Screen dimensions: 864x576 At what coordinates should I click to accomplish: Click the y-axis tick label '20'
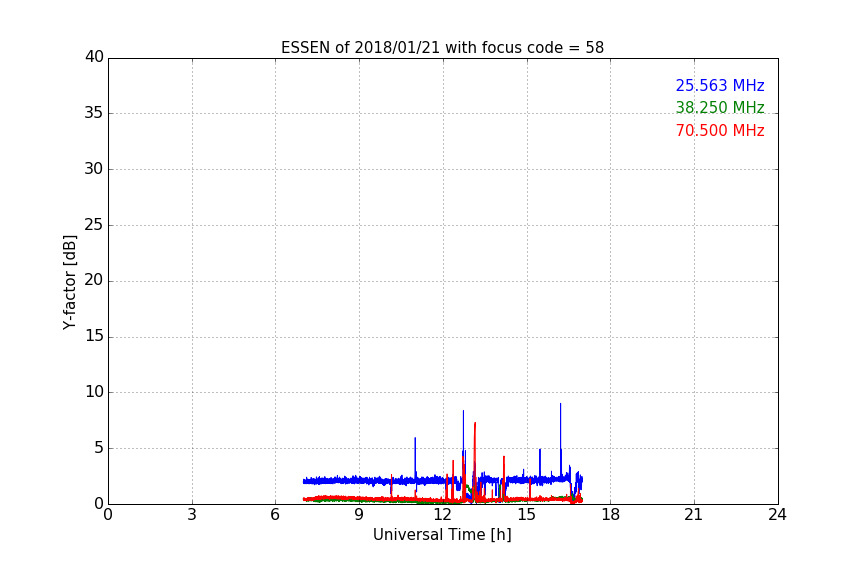tap(94, 280)
